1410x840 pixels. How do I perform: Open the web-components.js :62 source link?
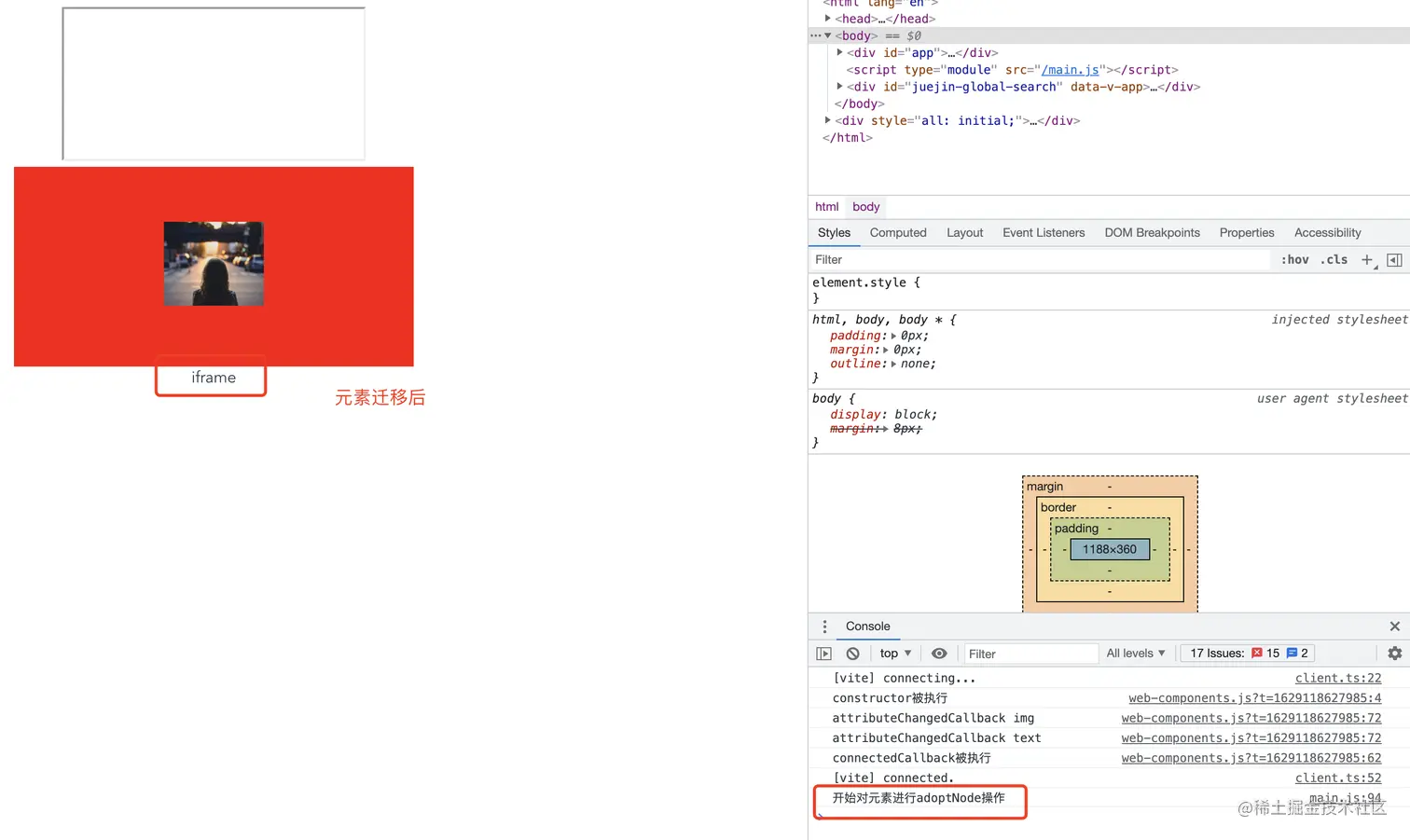pyautogui.click(x=1251, y=758)
